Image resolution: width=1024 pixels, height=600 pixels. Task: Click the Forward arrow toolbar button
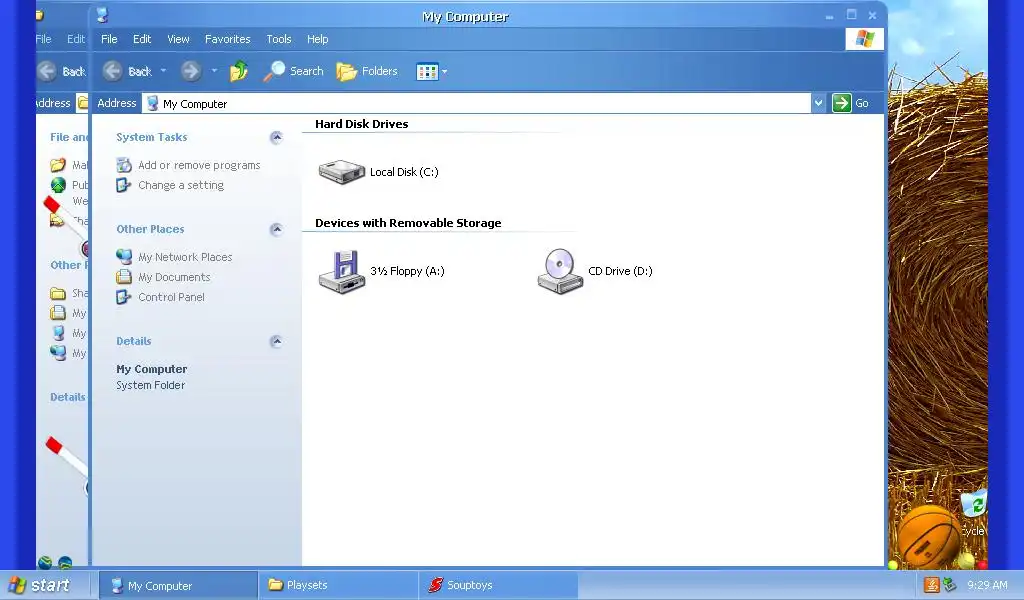191,71
